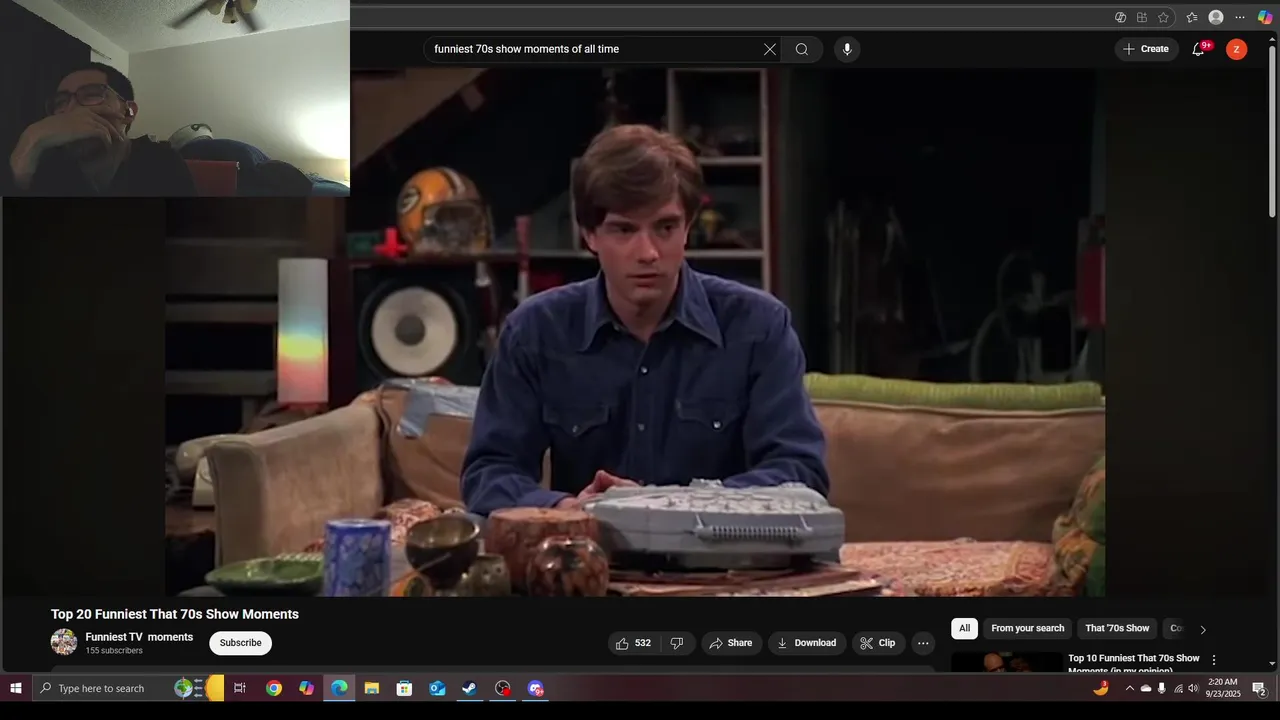Share this video
Screen dimensions: 1280x720
731,643
